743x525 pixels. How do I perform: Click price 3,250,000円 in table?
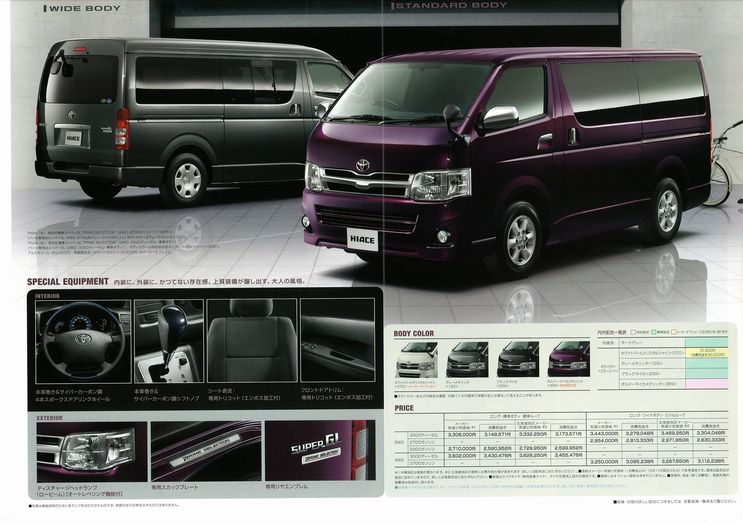click(x=604, y=461)
